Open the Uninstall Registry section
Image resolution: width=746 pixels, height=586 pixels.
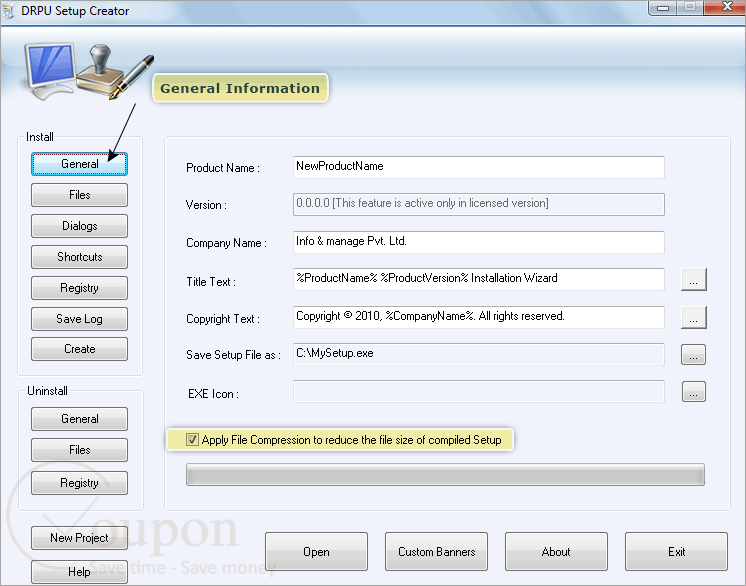[x=79, y=483]
